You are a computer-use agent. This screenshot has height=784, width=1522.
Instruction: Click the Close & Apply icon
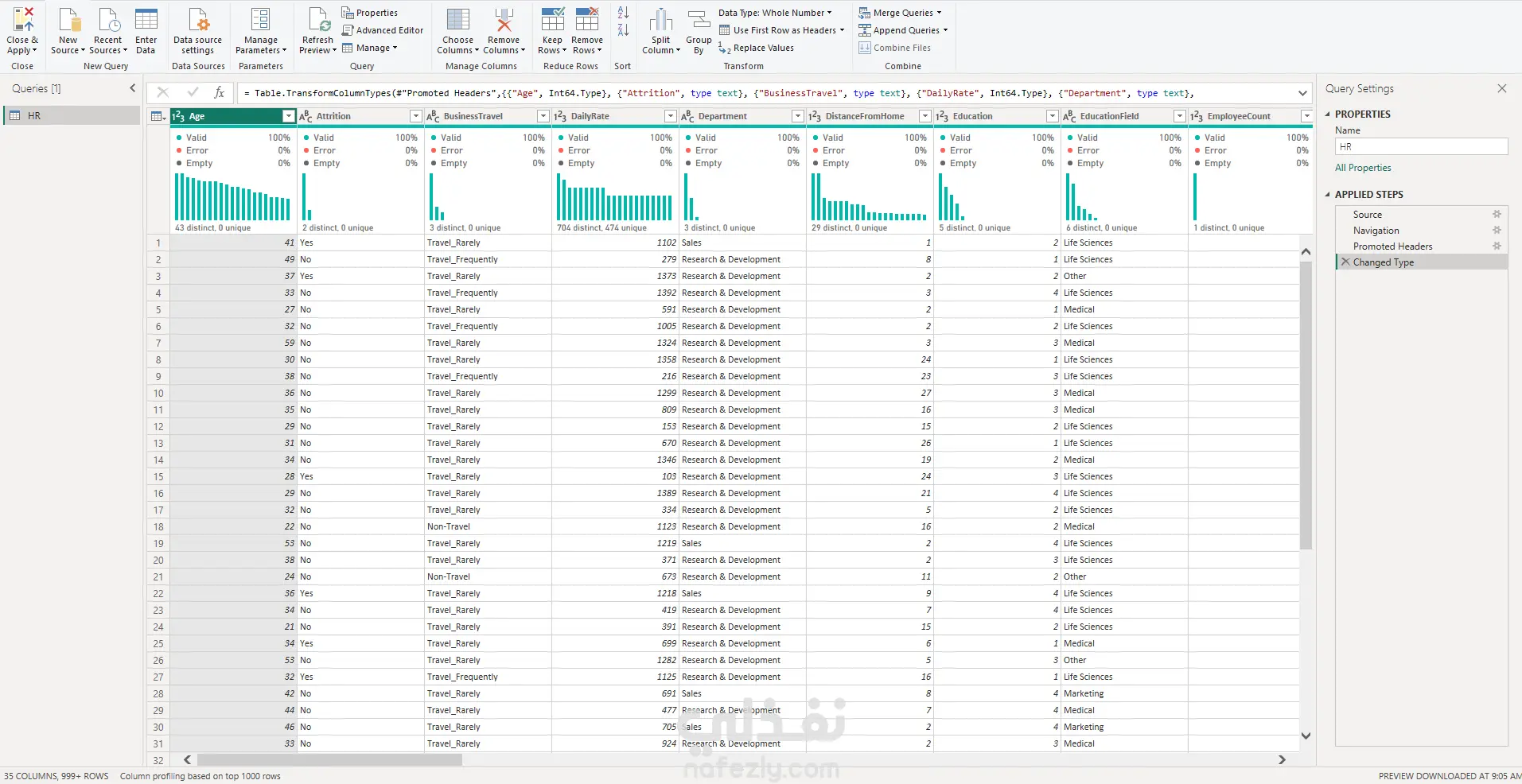pos(23,19)
